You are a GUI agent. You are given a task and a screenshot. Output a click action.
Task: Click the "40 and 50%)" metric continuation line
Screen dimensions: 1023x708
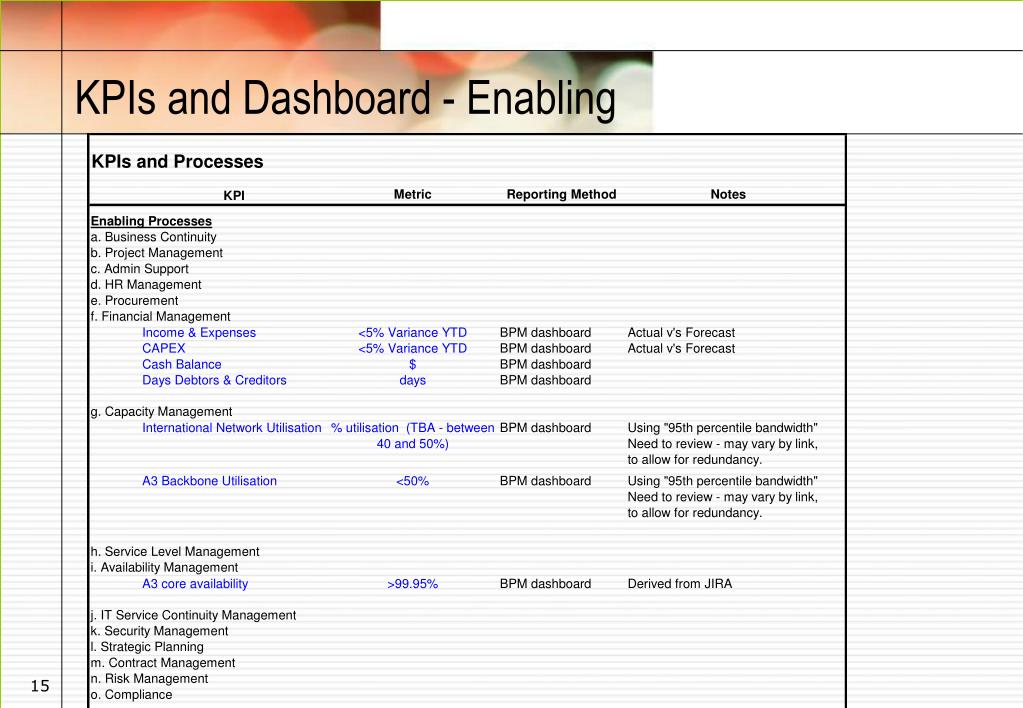click(412, 444)
